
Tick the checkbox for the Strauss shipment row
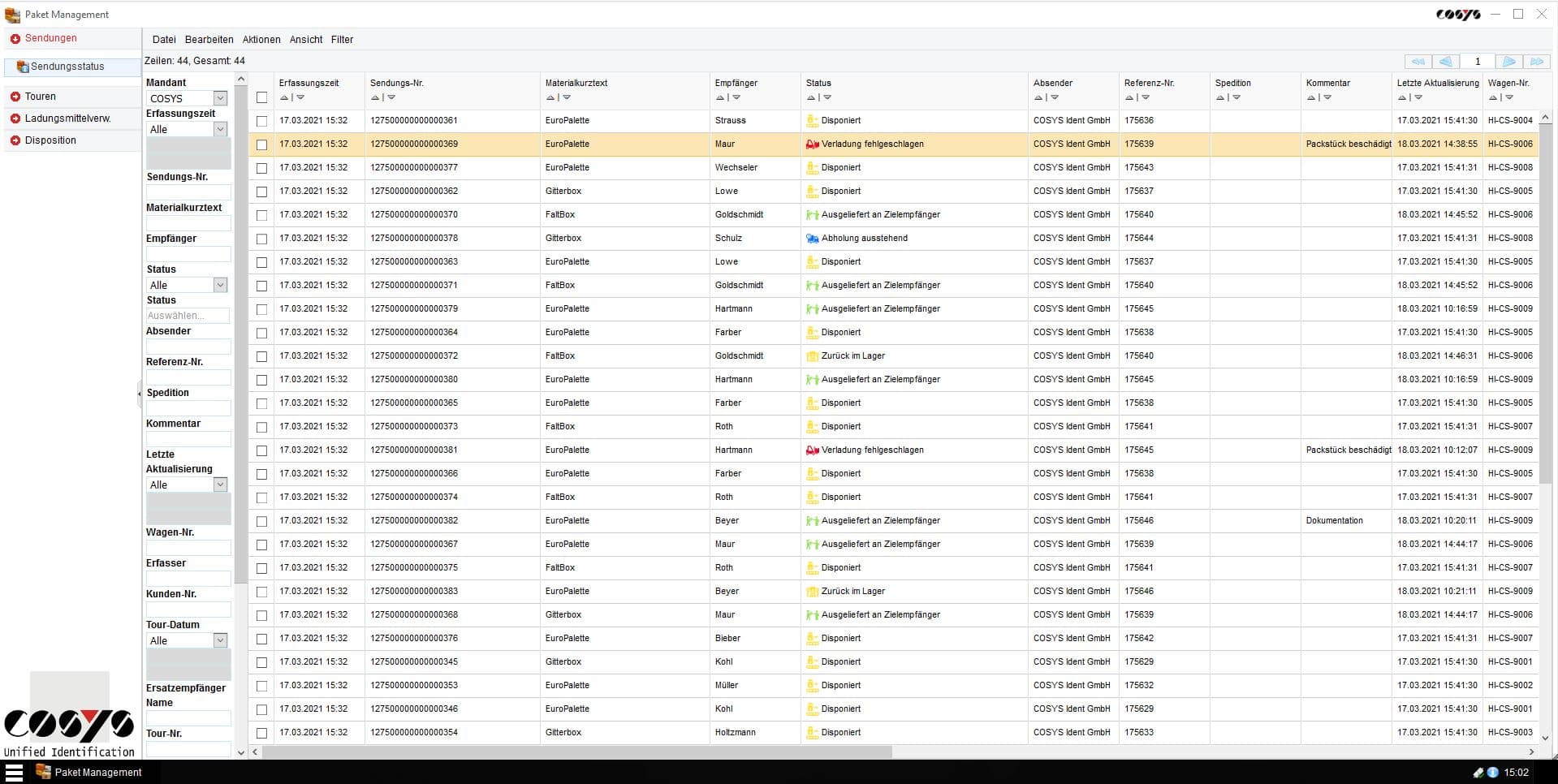coord(261,120)
